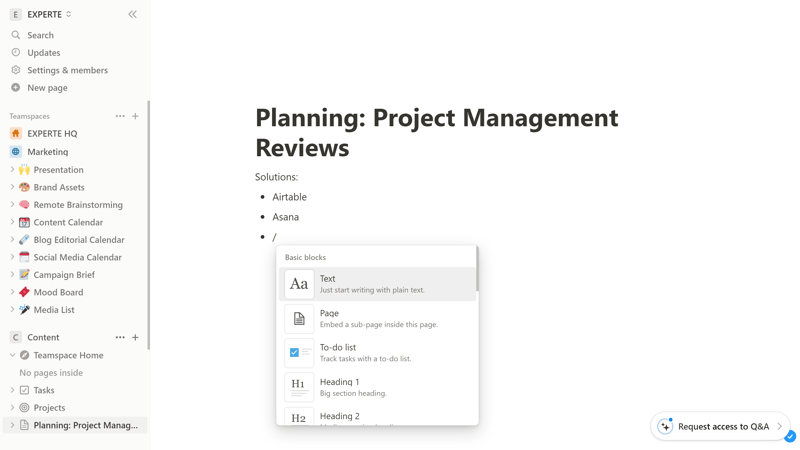This screenshot has width=800, height=450.
Task: Expand the Campaign Brief page tree
Action: (12, 274)
